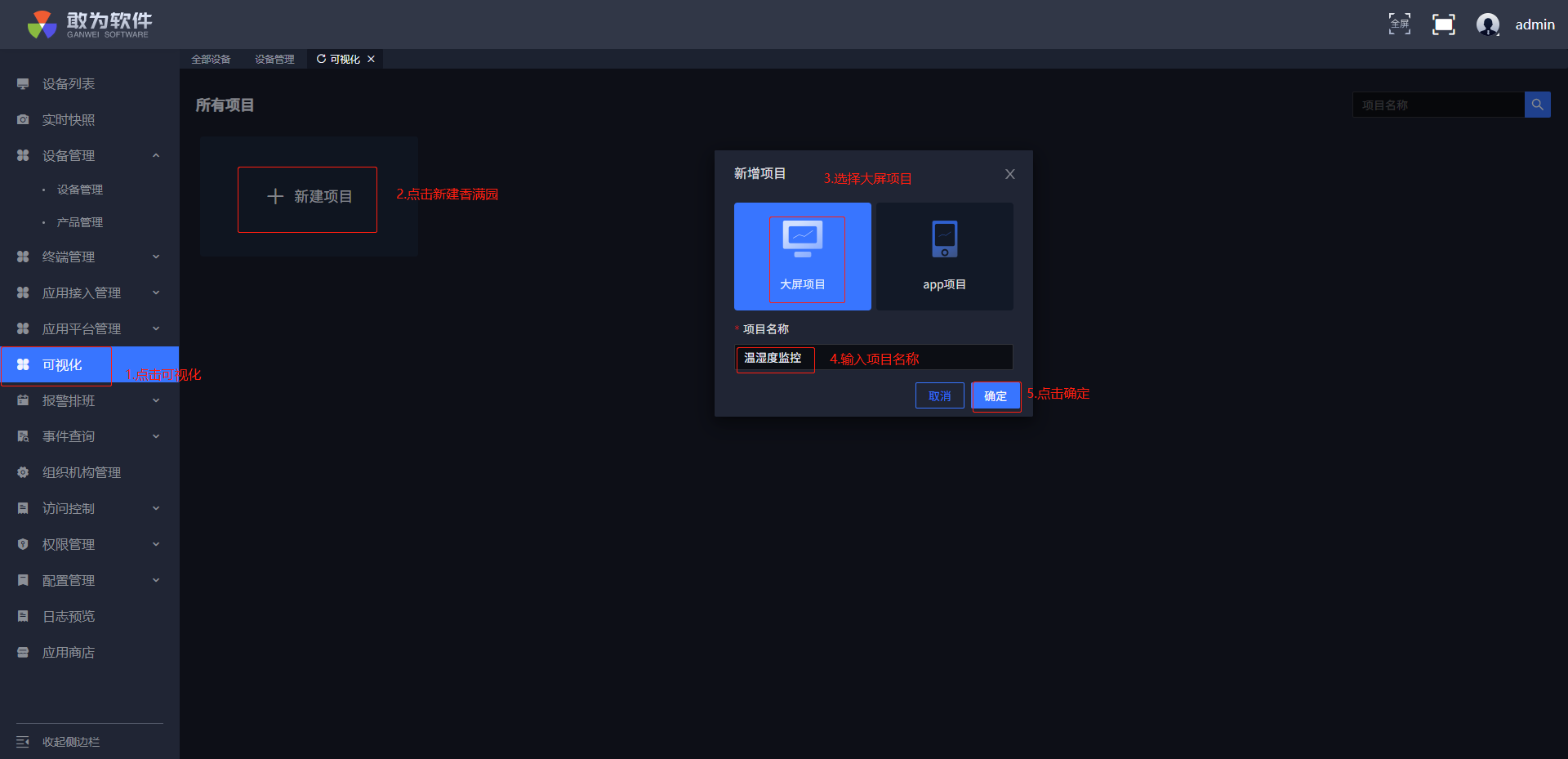Screen dimensions: 1568x759
Task: Close the 可视化 tab with its X
Action: 371,59
